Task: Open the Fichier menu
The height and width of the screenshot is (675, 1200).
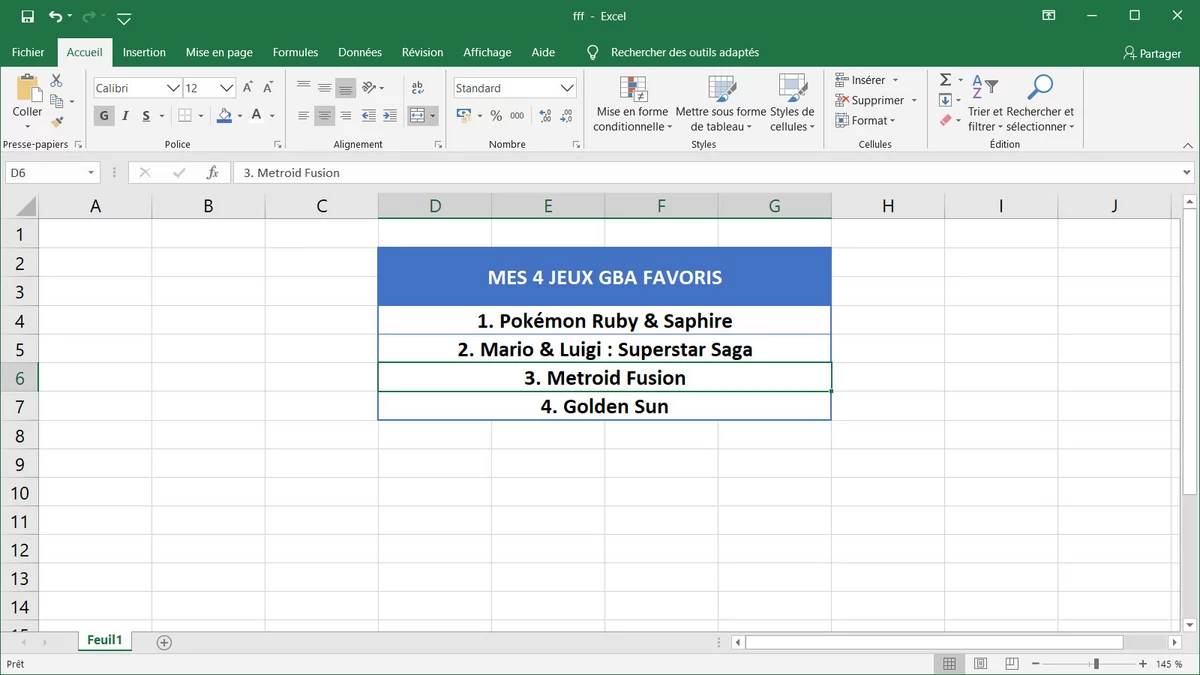Action: (28, 52)
